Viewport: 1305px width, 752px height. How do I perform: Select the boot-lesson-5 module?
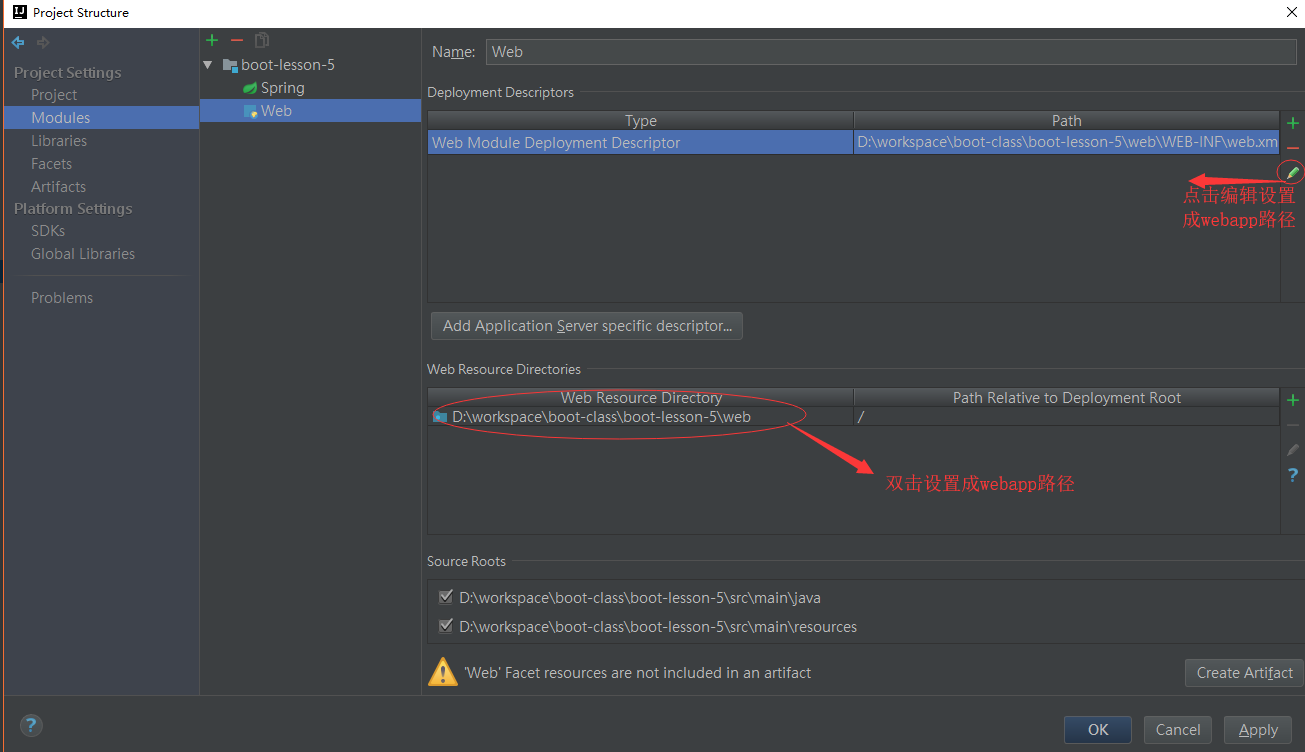coord(288,65)
